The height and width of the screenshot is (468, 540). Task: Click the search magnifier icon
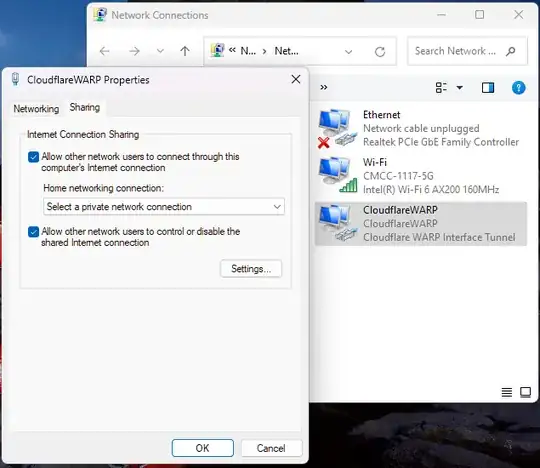[511, 51]
